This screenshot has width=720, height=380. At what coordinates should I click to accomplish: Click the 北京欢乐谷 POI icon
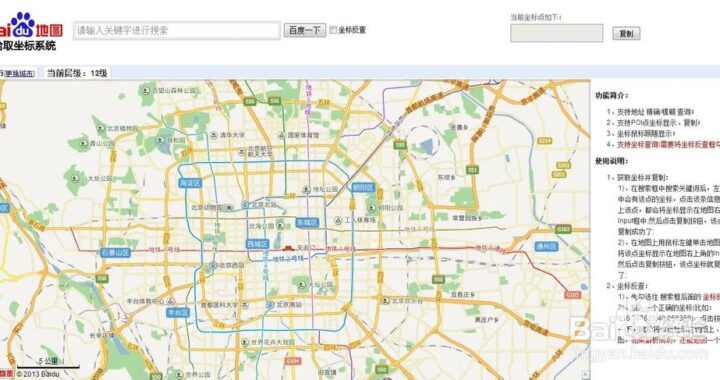[385, 301]
